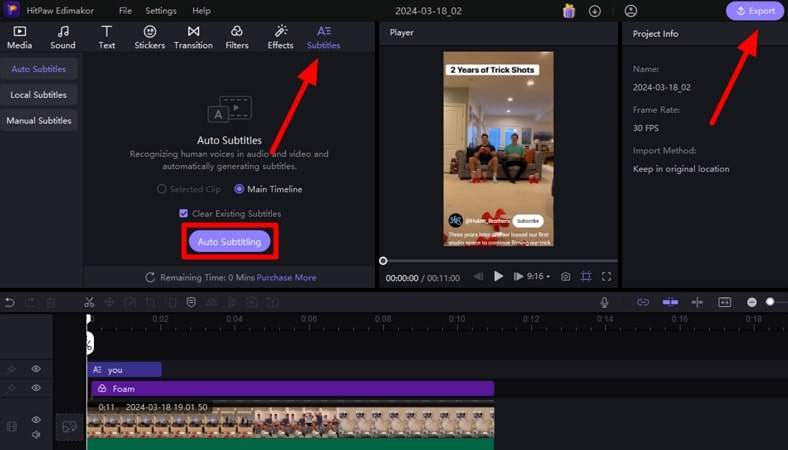Click the Auto Subtitling button
The width and height of the screenshot is (788, 450).
coord(229,242)
